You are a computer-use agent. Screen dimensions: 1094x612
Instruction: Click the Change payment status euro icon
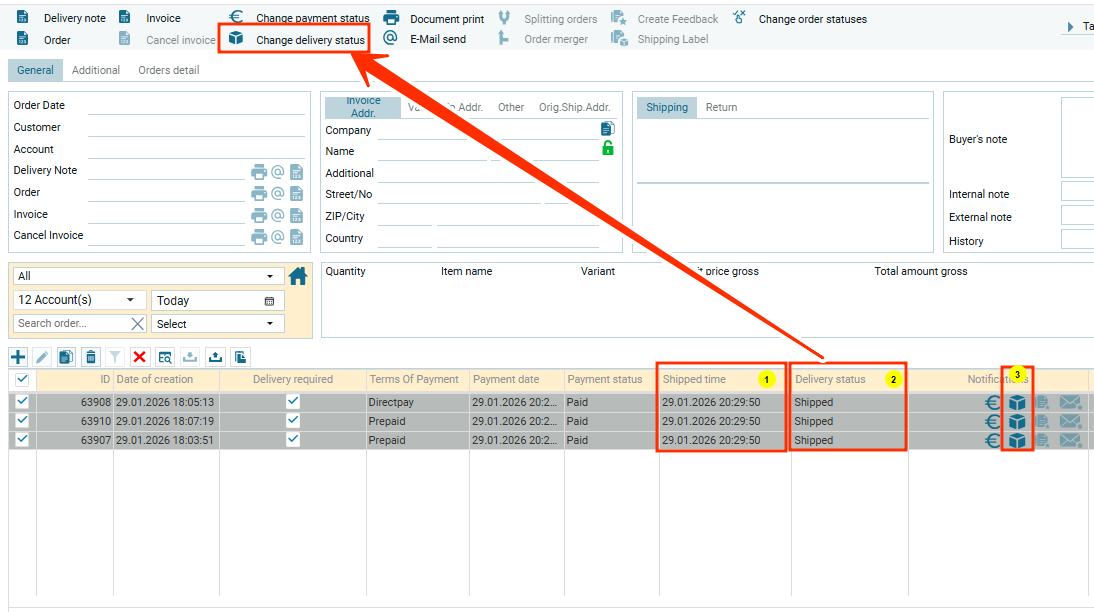[236, 17]
